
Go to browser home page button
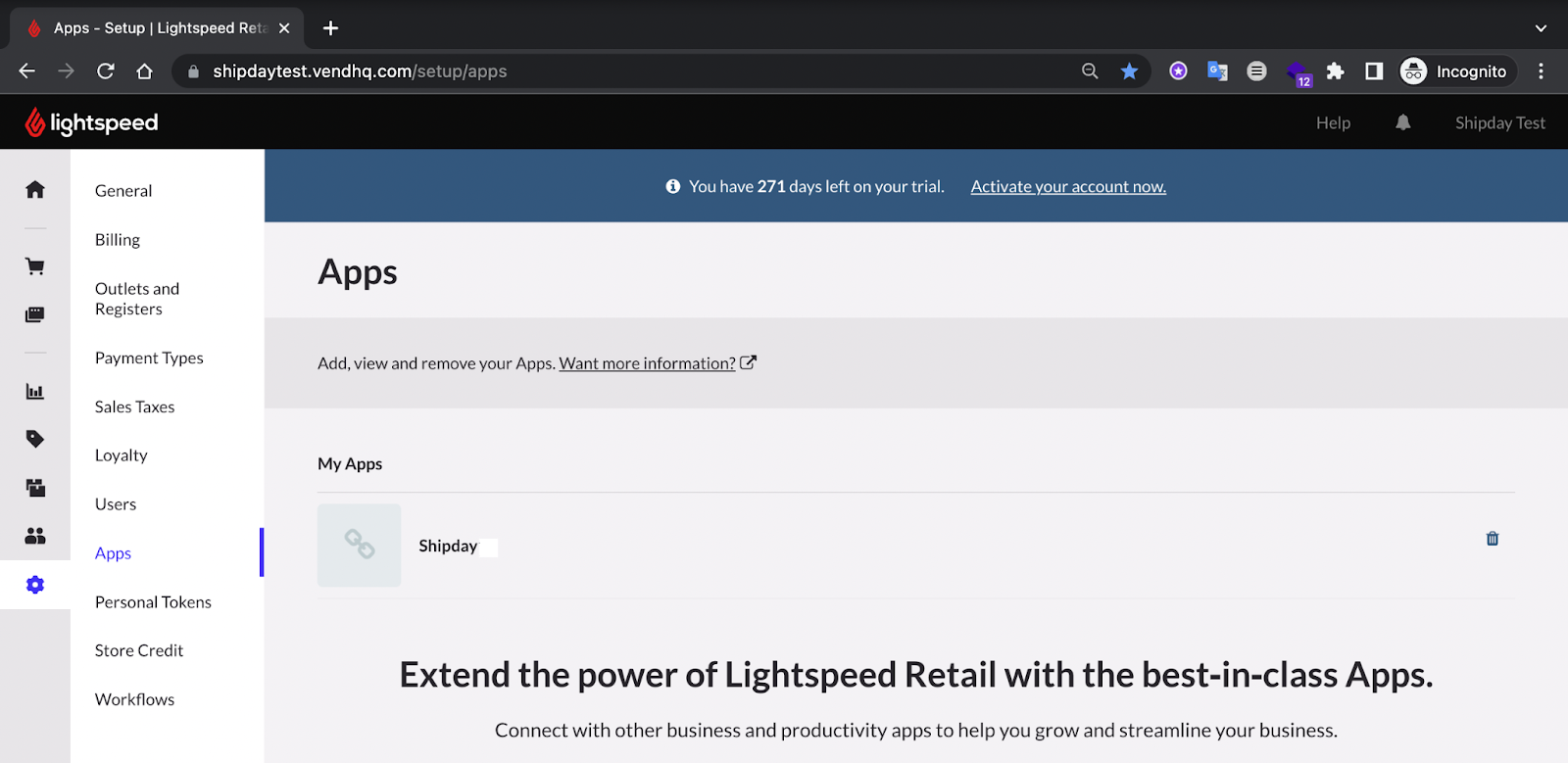click(145, 71)
